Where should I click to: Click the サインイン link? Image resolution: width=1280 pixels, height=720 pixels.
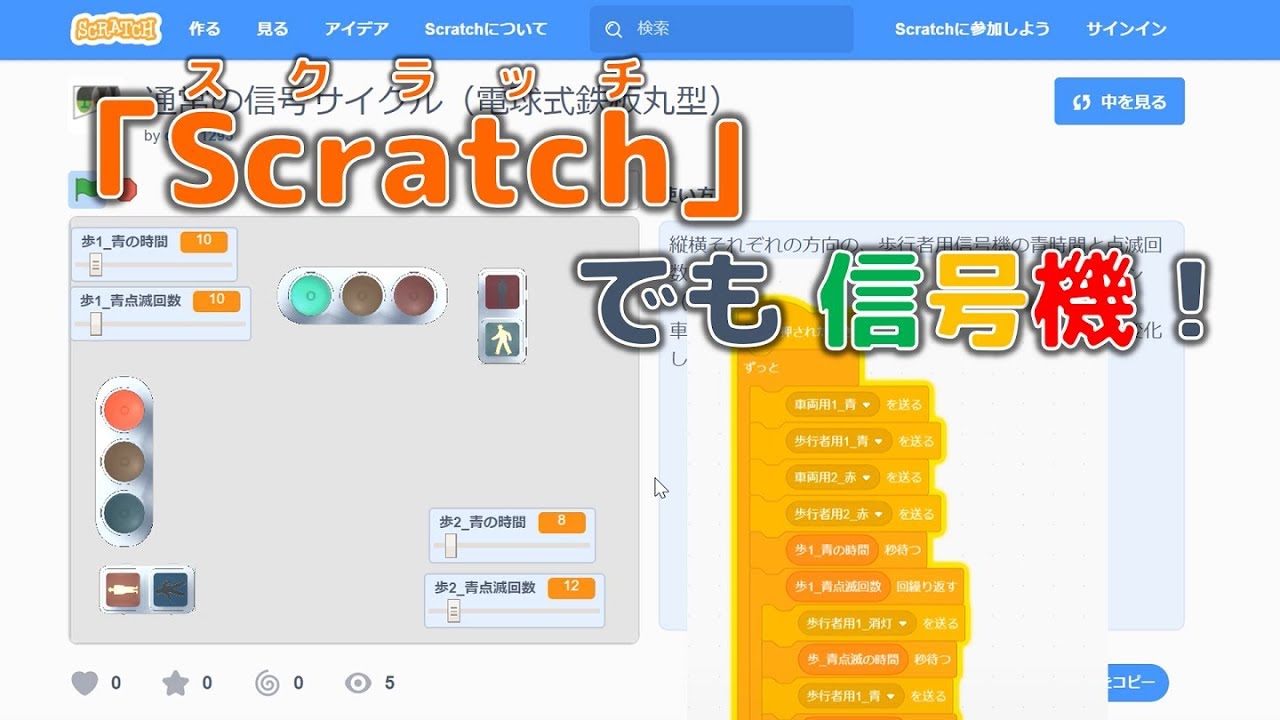(x=1126, y=29)
